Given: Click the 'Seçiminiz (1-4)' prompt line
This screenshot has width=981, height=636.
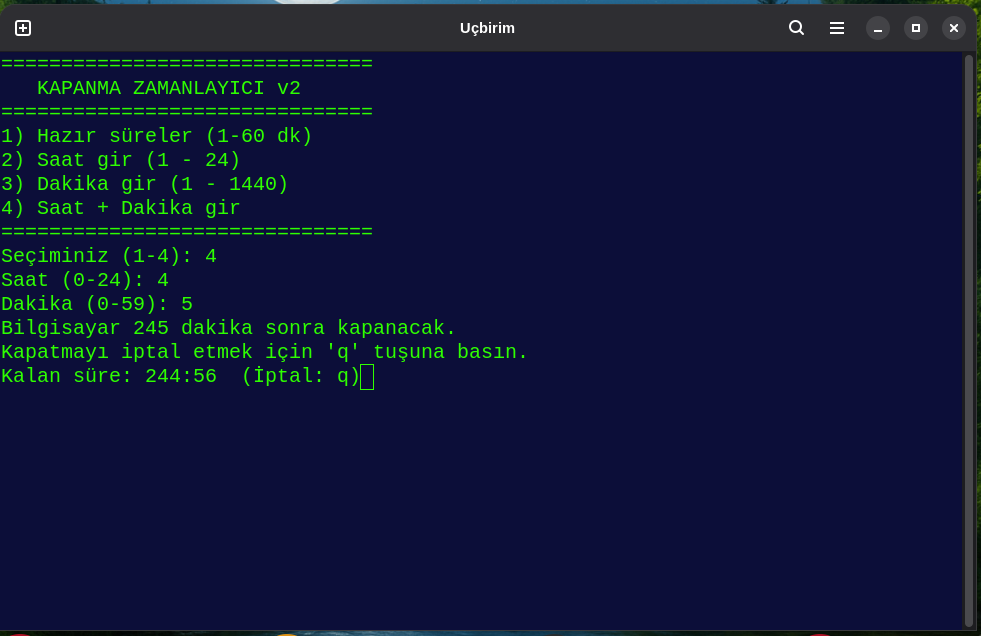Looking at the screenshot, I should coord(108,256).
